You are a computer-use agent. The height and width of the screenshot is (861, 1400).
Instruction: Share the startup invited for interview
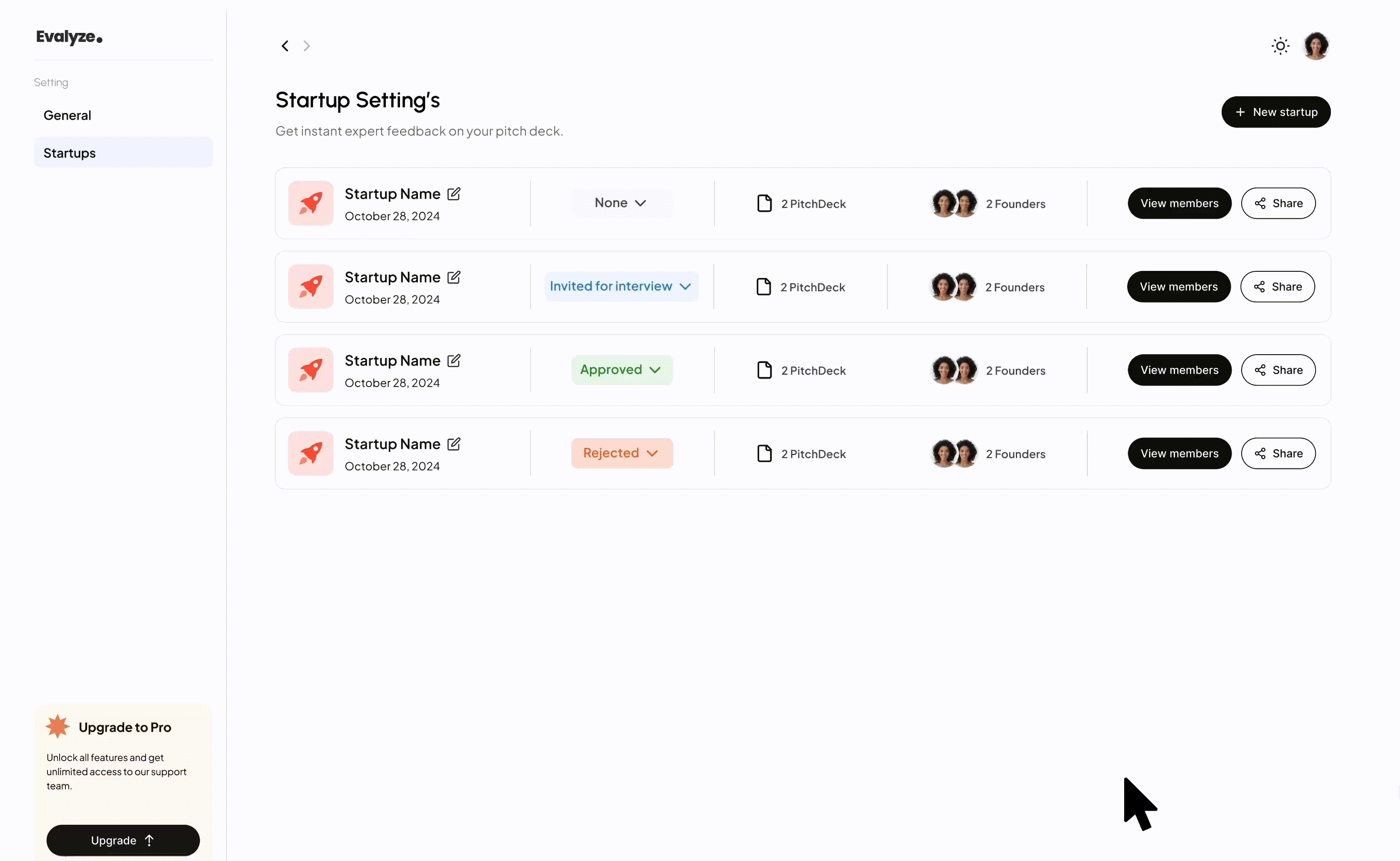click(x=1277, y=287)
